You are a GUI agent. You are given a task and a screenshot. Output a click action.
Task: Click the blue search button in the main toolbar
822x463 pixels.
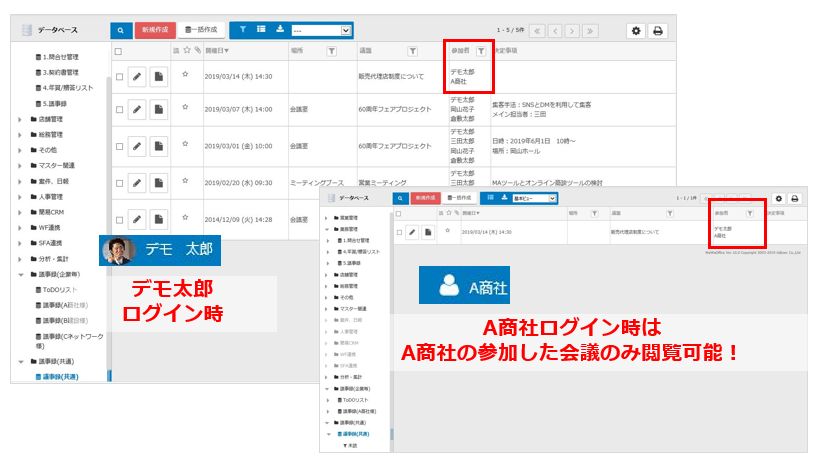(120, 31)
